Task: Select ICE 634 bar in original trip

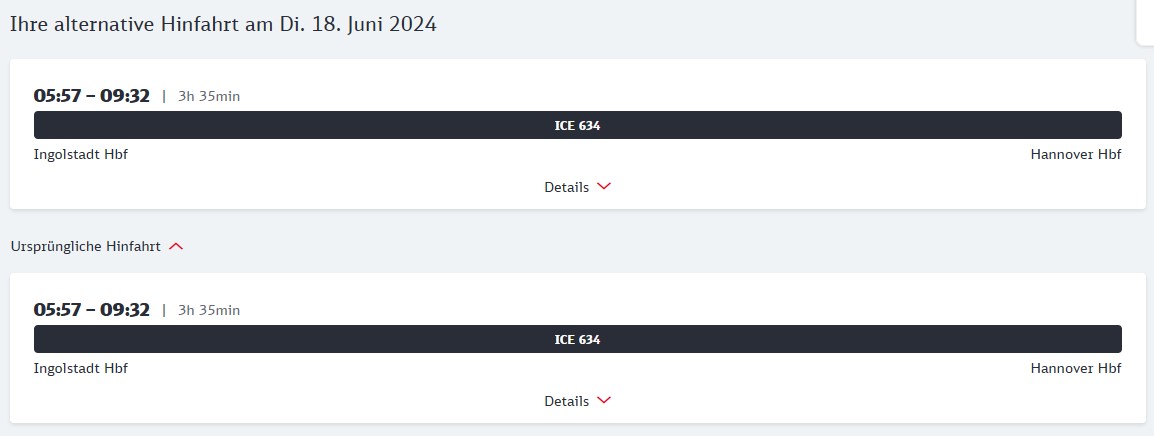Action: click(x=577, y=339)
